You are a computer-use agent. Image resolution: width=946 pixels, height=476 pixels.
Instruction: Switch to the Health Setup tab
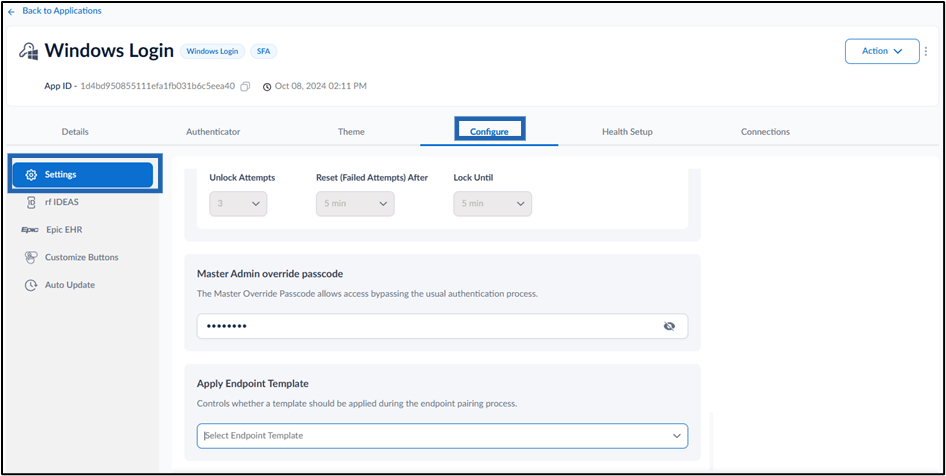coord(627,132)
